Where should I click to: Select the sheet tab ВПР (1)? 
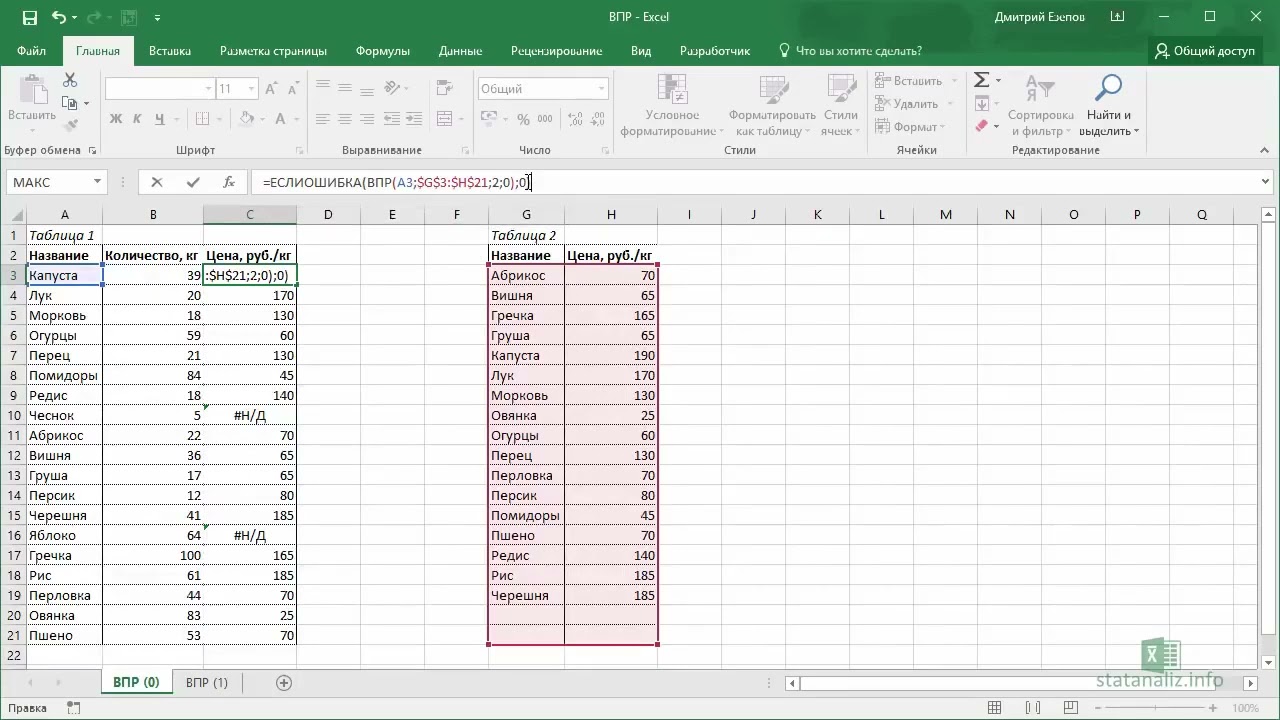pyautogui.click(x=207, y=683)
